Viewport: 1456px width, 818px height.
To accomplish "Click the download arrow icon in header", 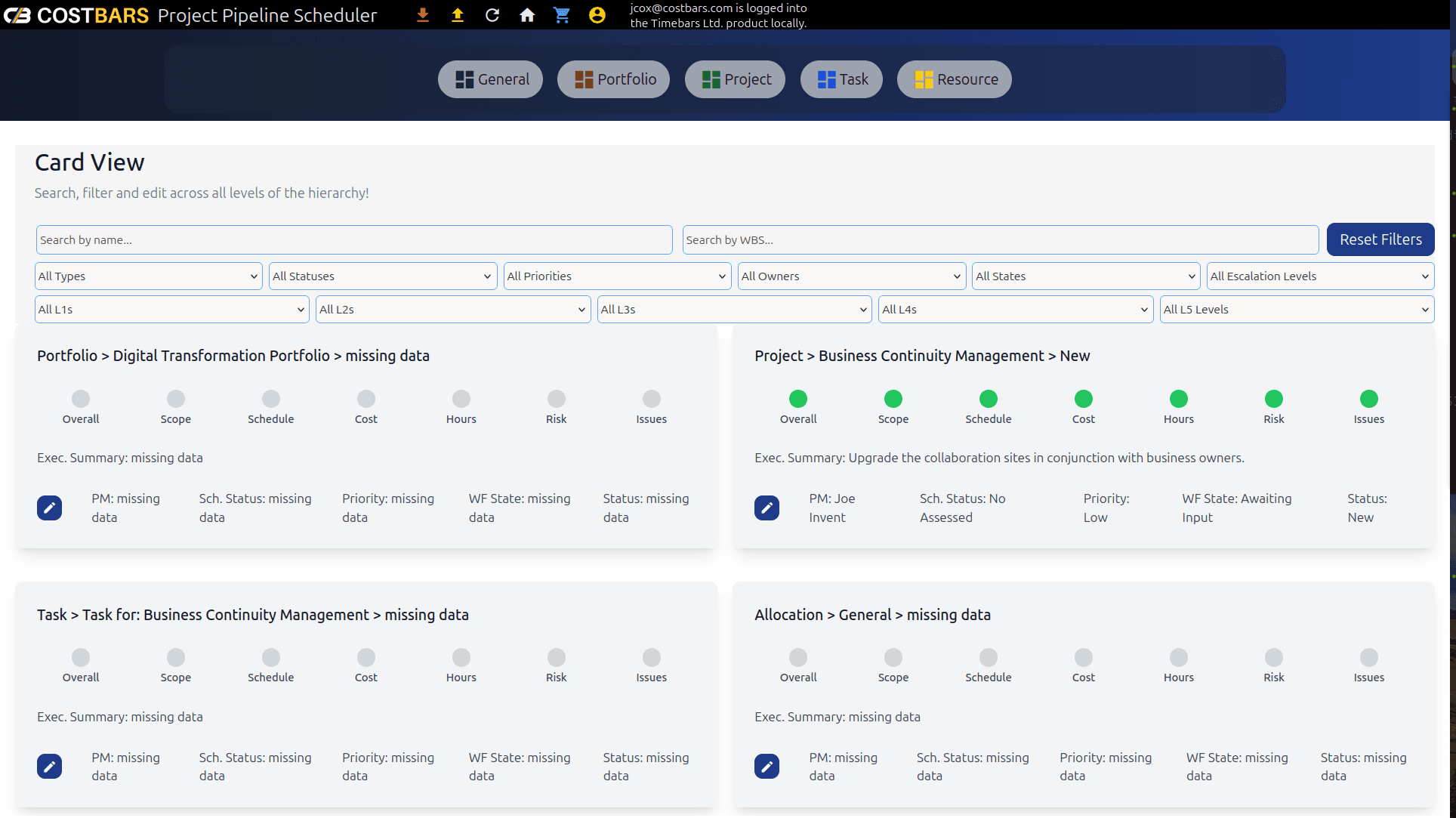I will (423, 15).
